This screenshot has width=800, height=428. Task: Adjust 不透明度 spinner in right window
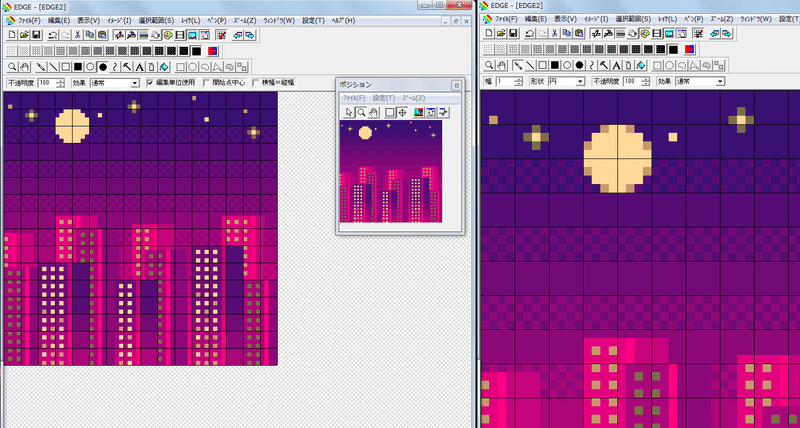(646, 81)
